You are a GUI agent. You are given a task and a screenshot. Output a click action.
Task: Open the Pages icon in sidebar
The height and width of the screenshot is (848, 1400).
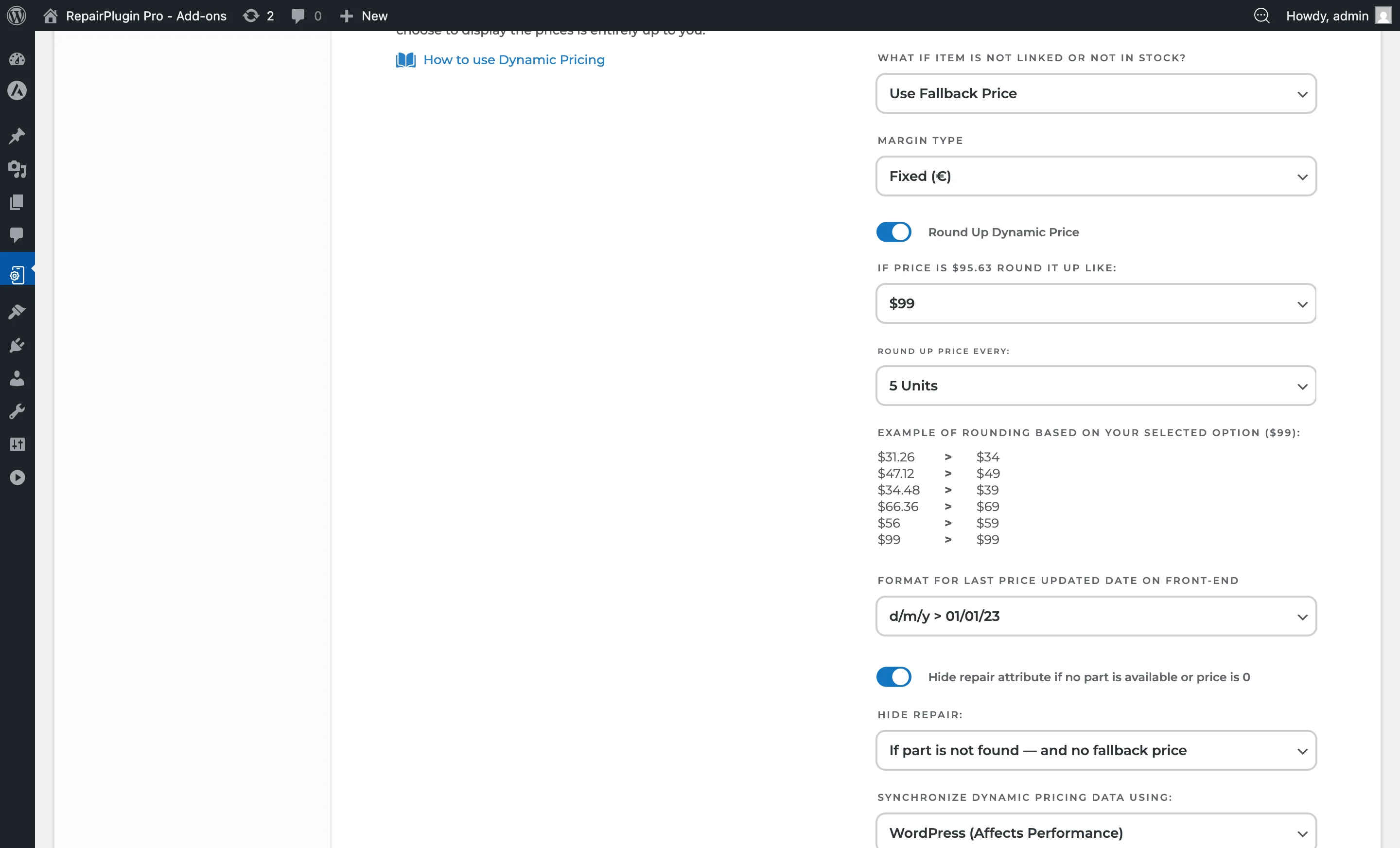17,202
